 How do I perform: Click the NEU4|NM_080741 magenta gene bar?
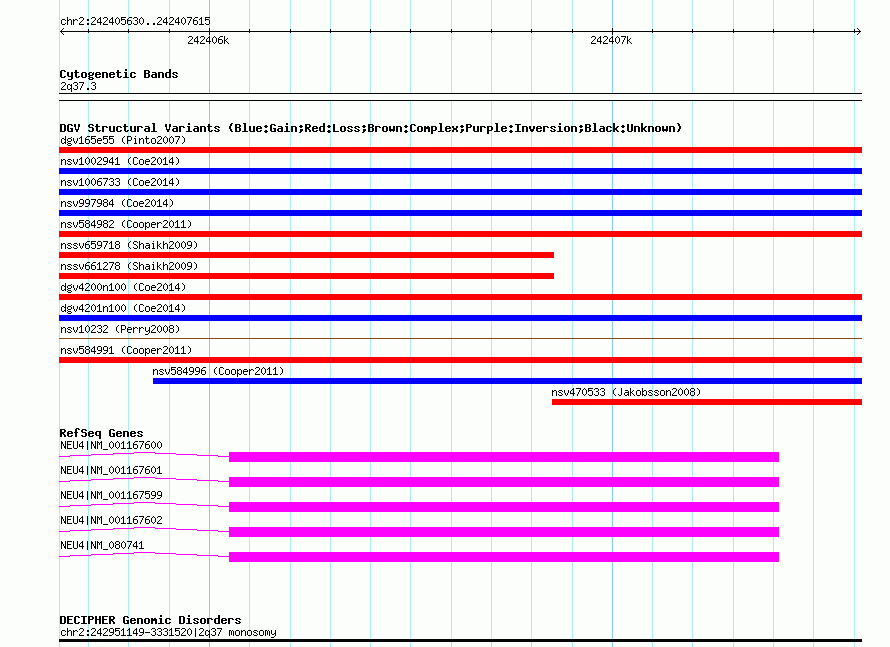(x=504, y=557)
